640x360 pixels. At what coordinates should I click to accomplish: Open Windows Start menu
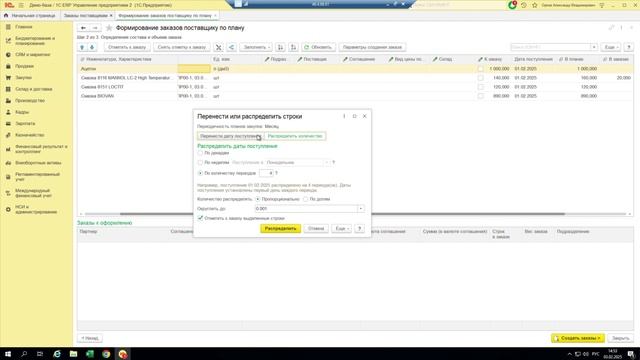[8, 354]
